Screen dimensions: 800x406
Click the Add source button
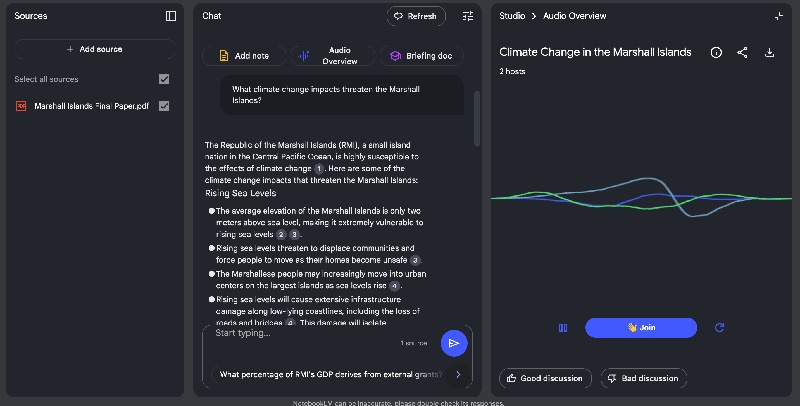click(x=95, y=49)
